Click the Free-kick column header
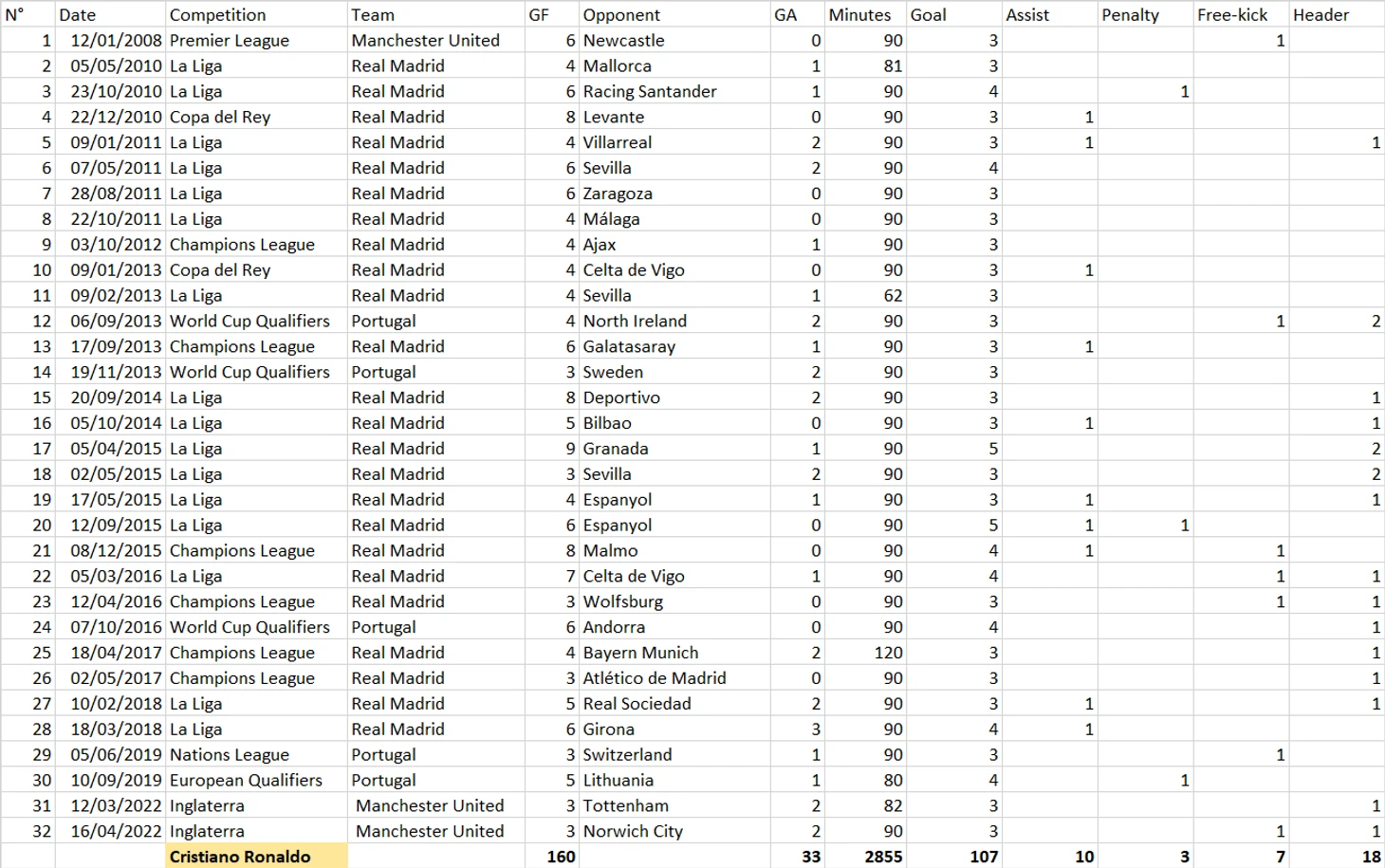1385x868 pixels. 1241,14
